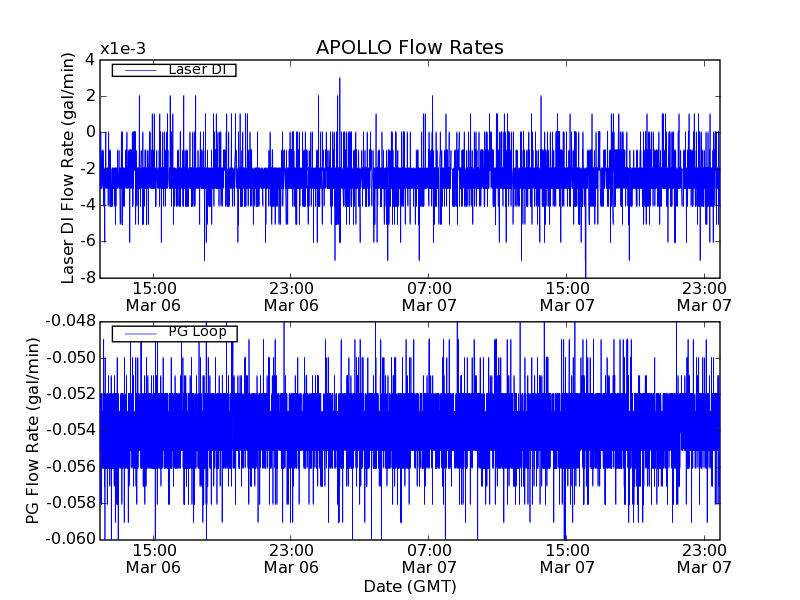Click the blue line sample in the Laser DI legend
The image size is (800, 600).
tap(141, 70)
